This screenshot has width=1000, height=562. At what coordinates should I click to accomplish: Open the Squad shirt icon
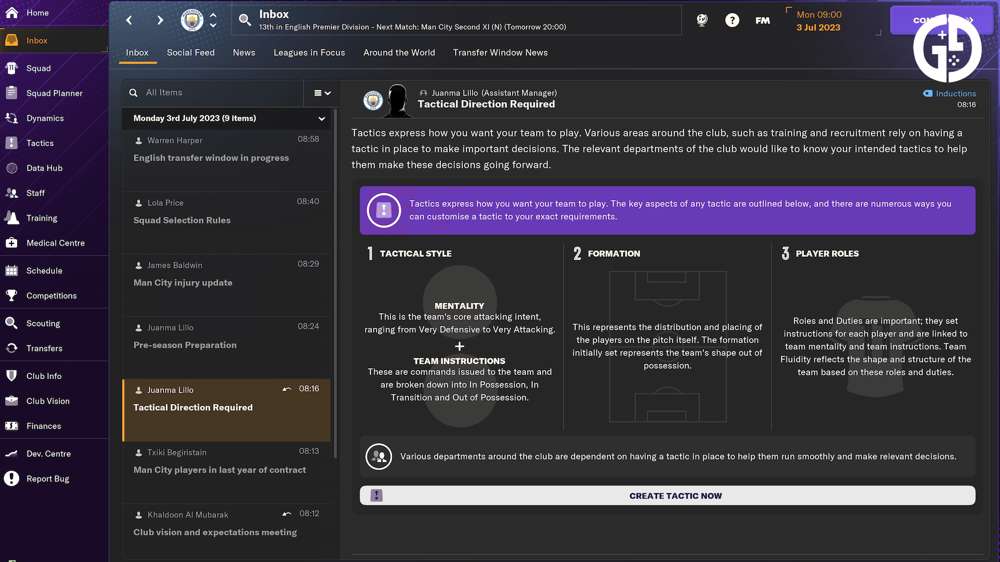(11, 68)
